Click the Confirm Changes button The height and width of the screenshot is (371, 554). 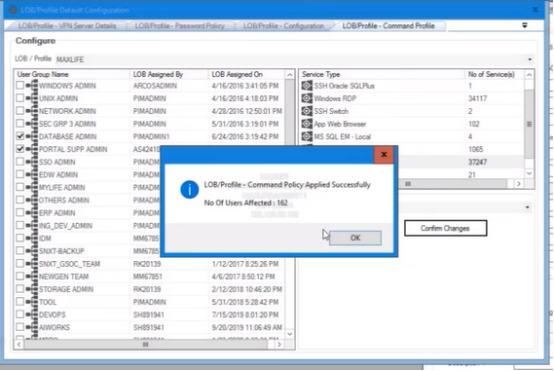pyautogui.click(x=445, y=228)
